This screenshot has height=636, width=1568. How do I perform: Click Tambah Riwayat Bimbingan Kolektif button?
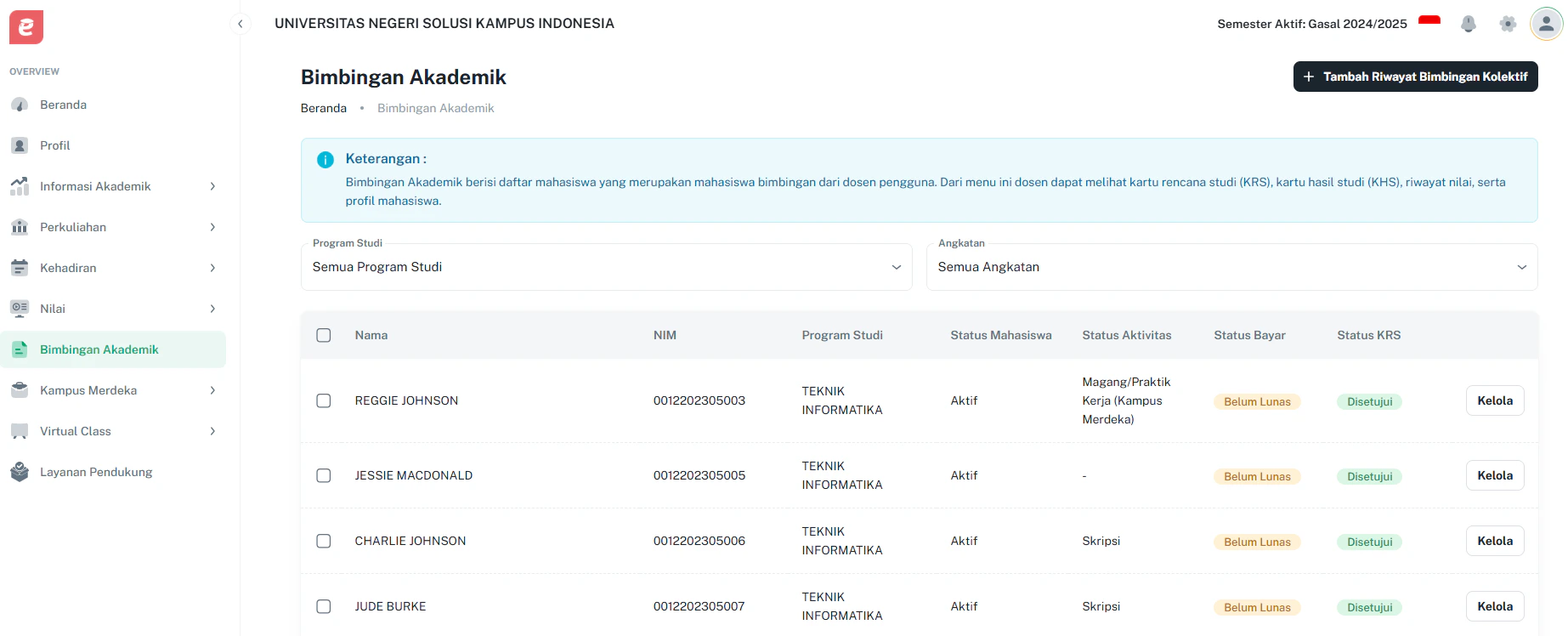click(1415, 77)
